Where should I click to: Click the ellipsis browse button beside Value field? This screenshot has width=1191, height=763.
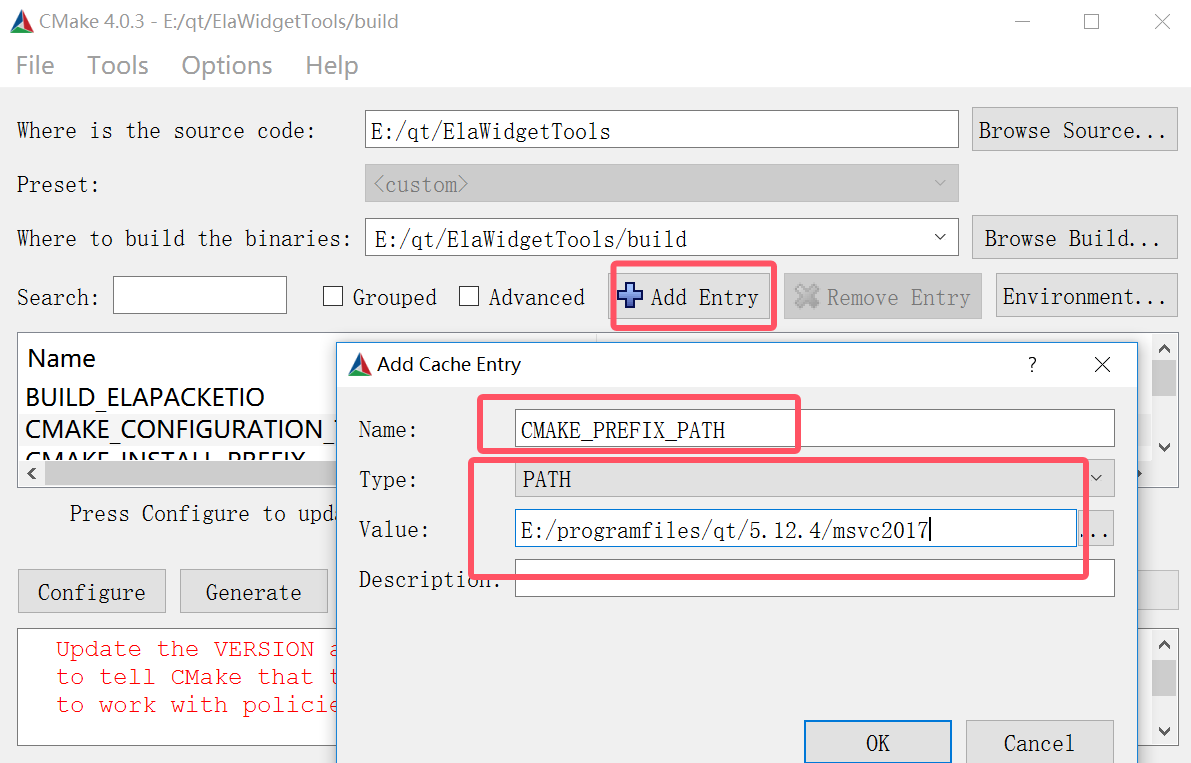(1098, 529)
